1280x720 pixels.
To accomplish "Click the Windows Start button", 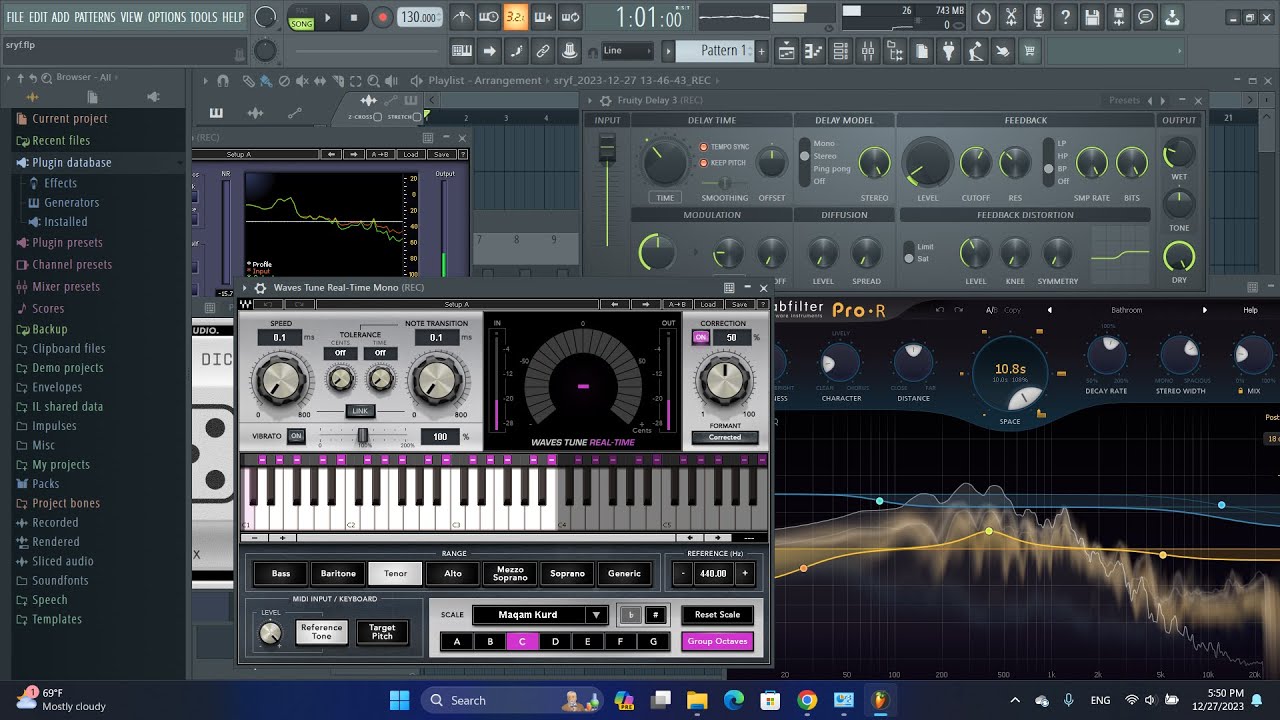I will [399, 700].
